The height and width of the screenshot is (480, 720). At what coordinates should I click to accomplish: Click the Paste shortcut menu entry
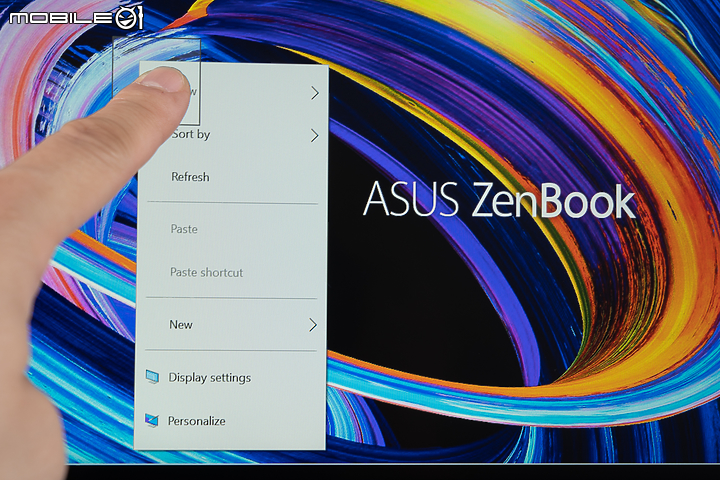click(x=231, y=272)
